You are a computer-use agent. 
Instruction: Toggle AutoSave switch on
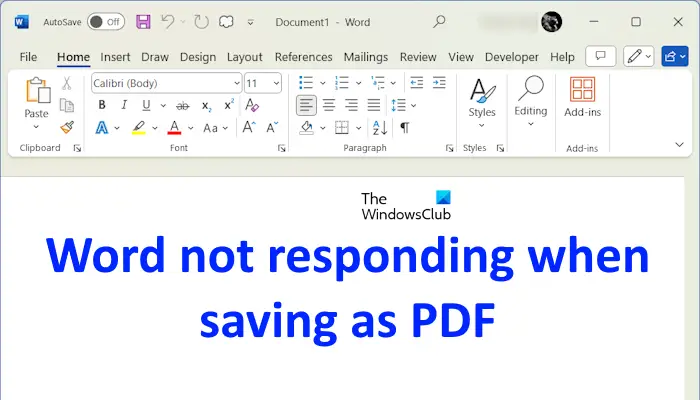105,21
